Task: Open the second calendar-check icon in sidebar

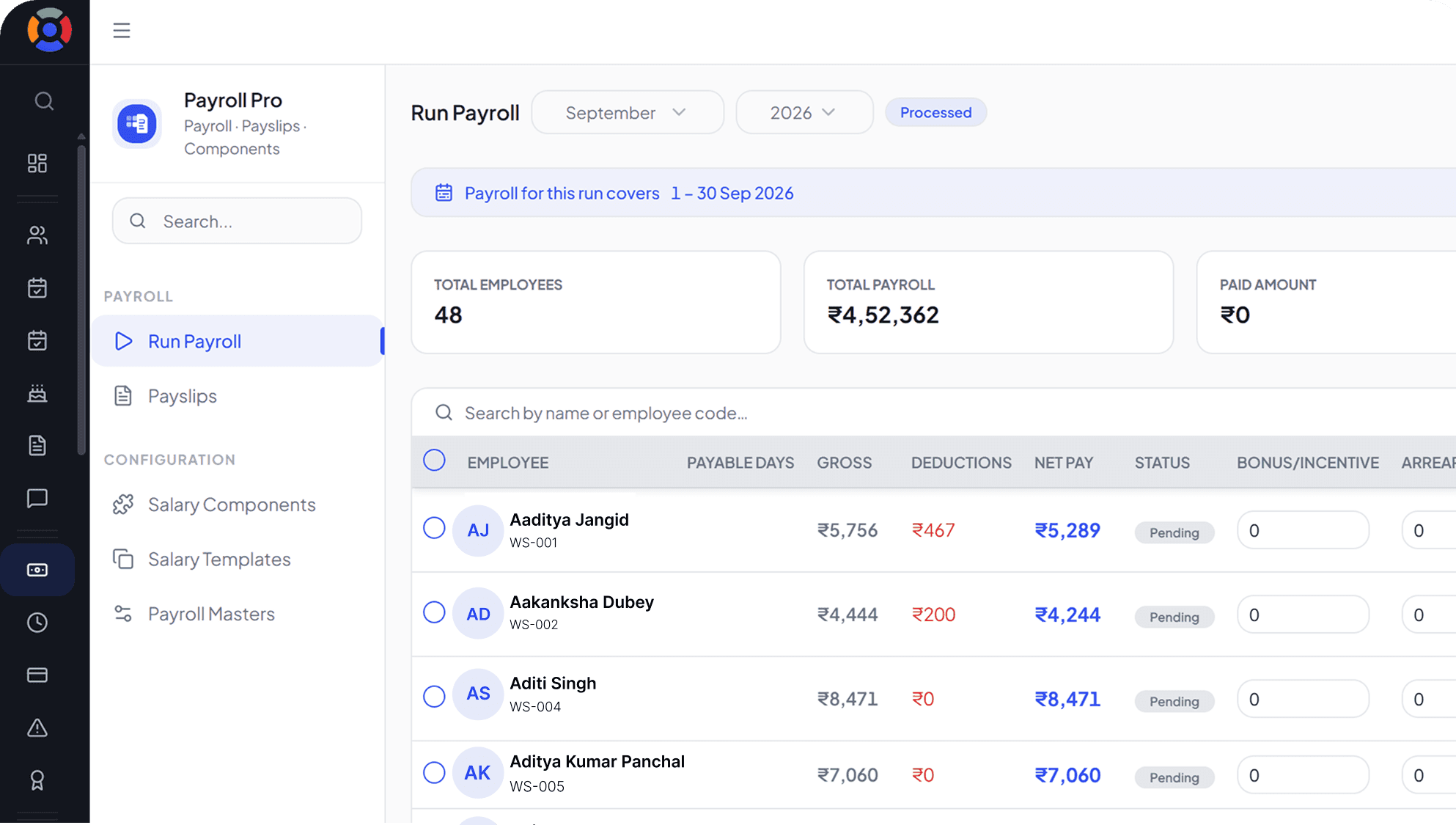Action: tap(37, 340)
